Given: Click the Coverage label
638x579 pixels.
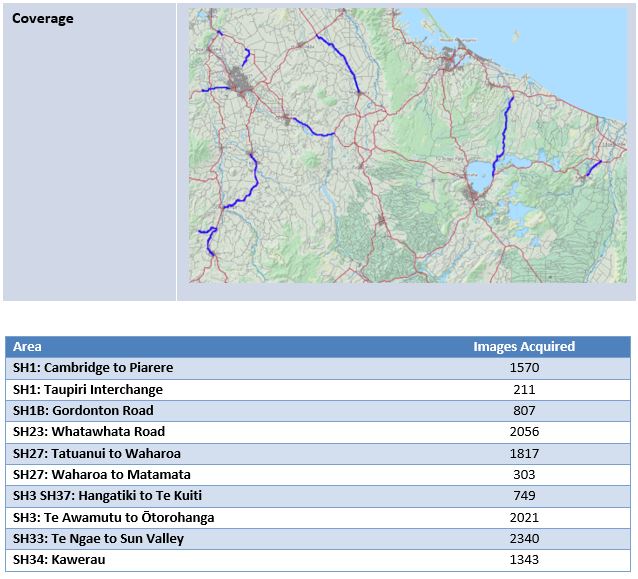Looking at the screenshot, I should [x=43, y=19].
